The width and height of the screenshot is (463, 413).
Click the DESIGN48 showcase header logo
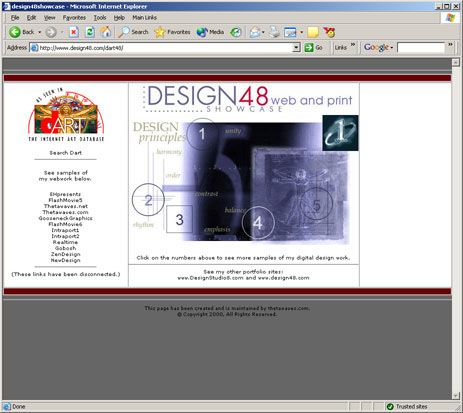pos(248,99)
